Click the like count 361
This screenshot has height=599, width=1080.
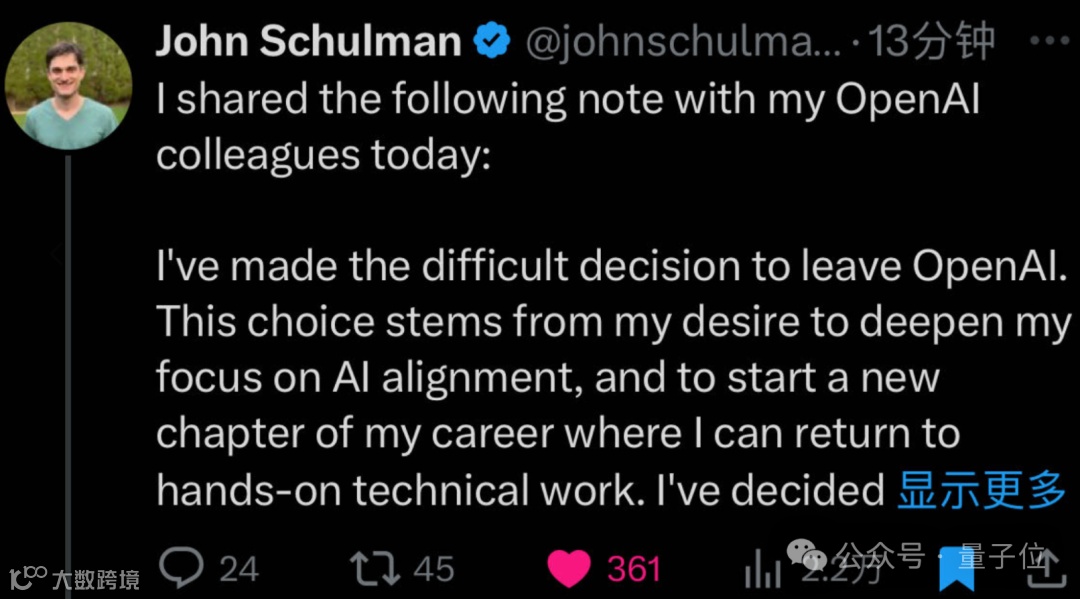point(634,569)
